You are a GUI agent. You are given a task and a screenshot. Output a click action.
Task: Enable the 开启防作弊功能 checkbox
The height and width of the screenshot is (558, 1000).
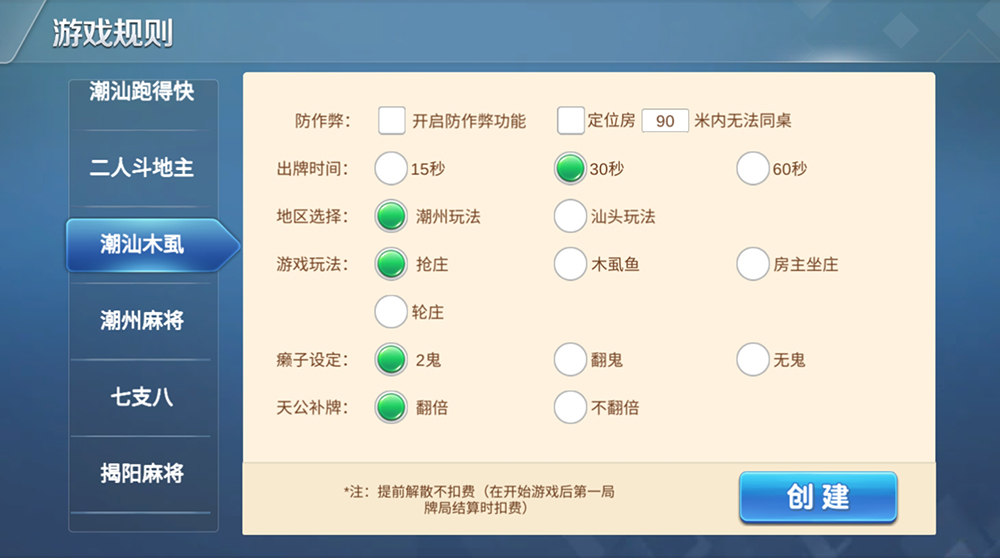(392, 121)
